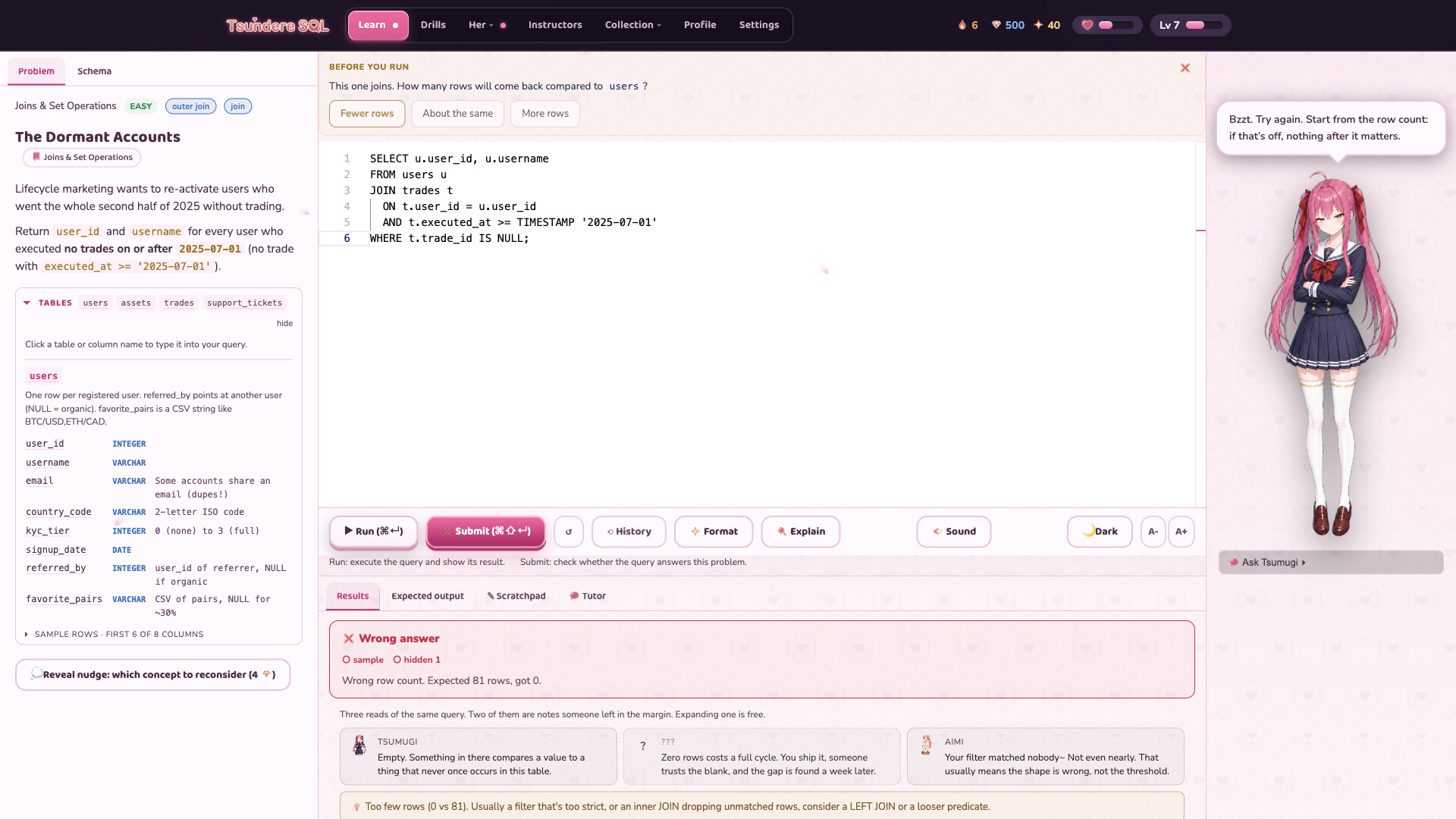Collapse the TABLES section triangle
The width and height of the screenshot is (1456, 819).
(x=27, y=303)
